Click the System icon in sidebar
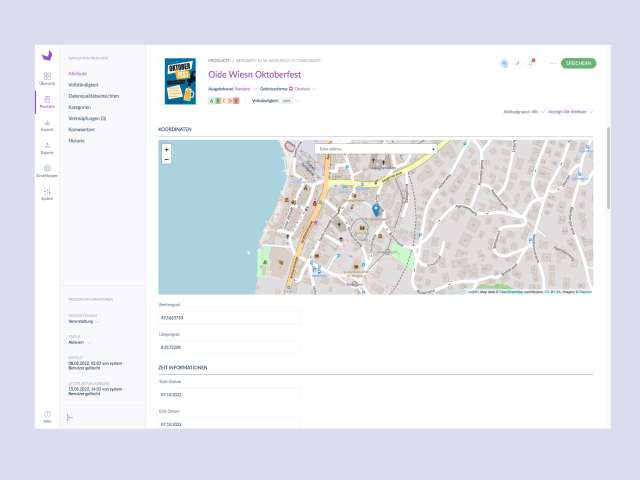The height and width of the screenshot is (480, 640). tap(47, 192)
